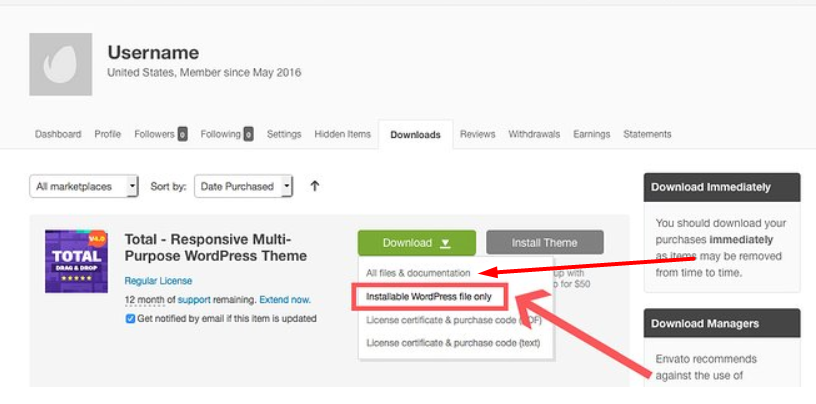Click the green Download button
Viewport: 816px width, 404px height.
click(417, 243)
